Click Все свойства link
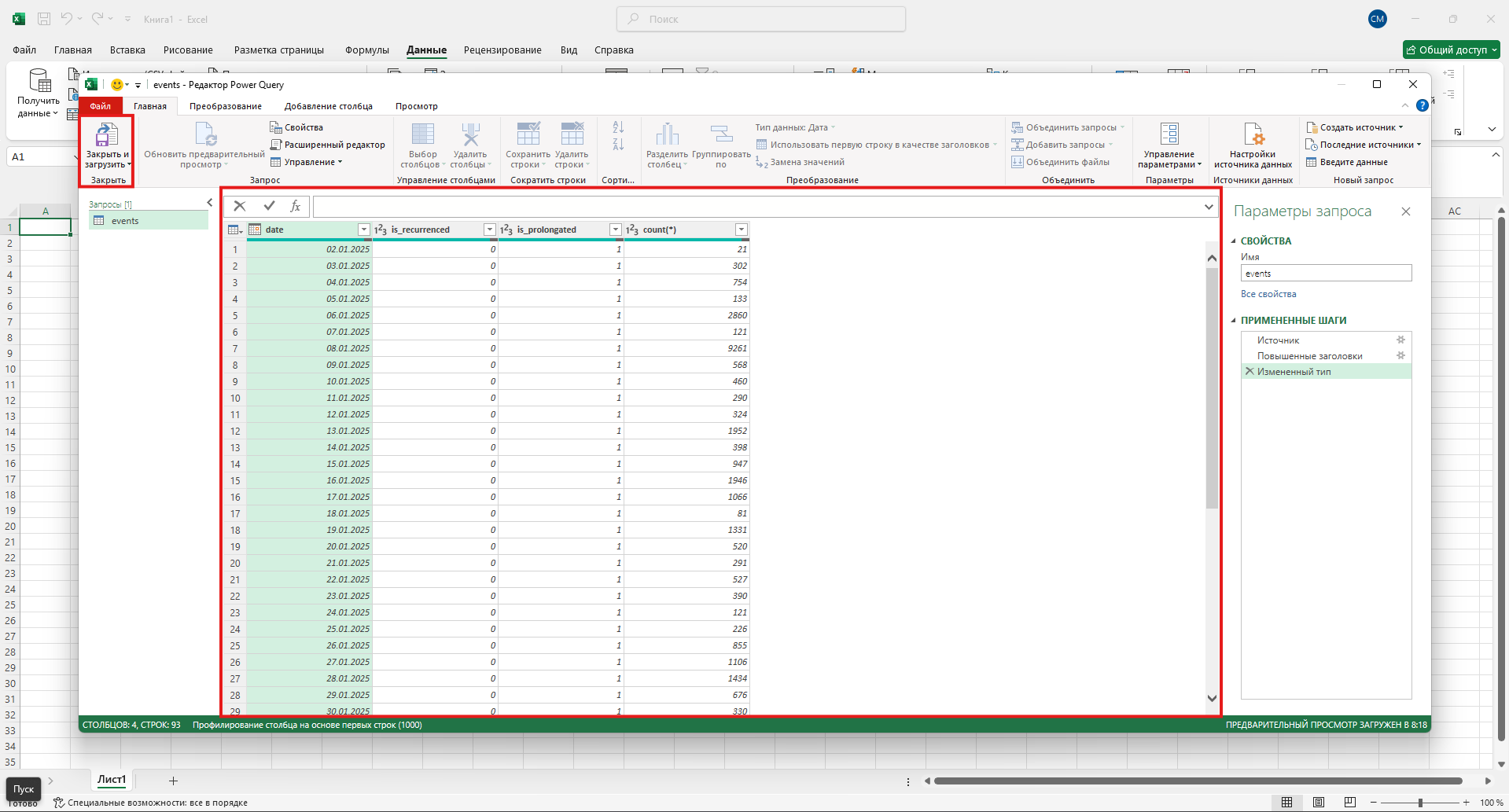This screenshot has width=1509, height=812. (1268, 294)
